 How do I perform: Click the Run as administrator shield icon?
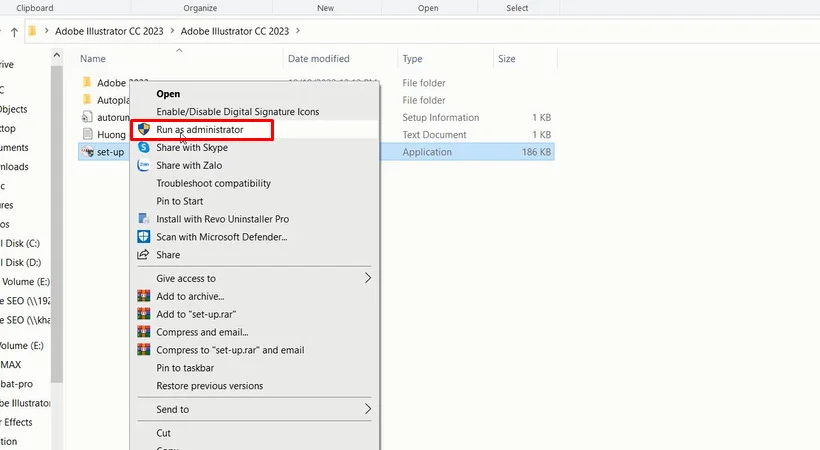[x=144, y=129]
